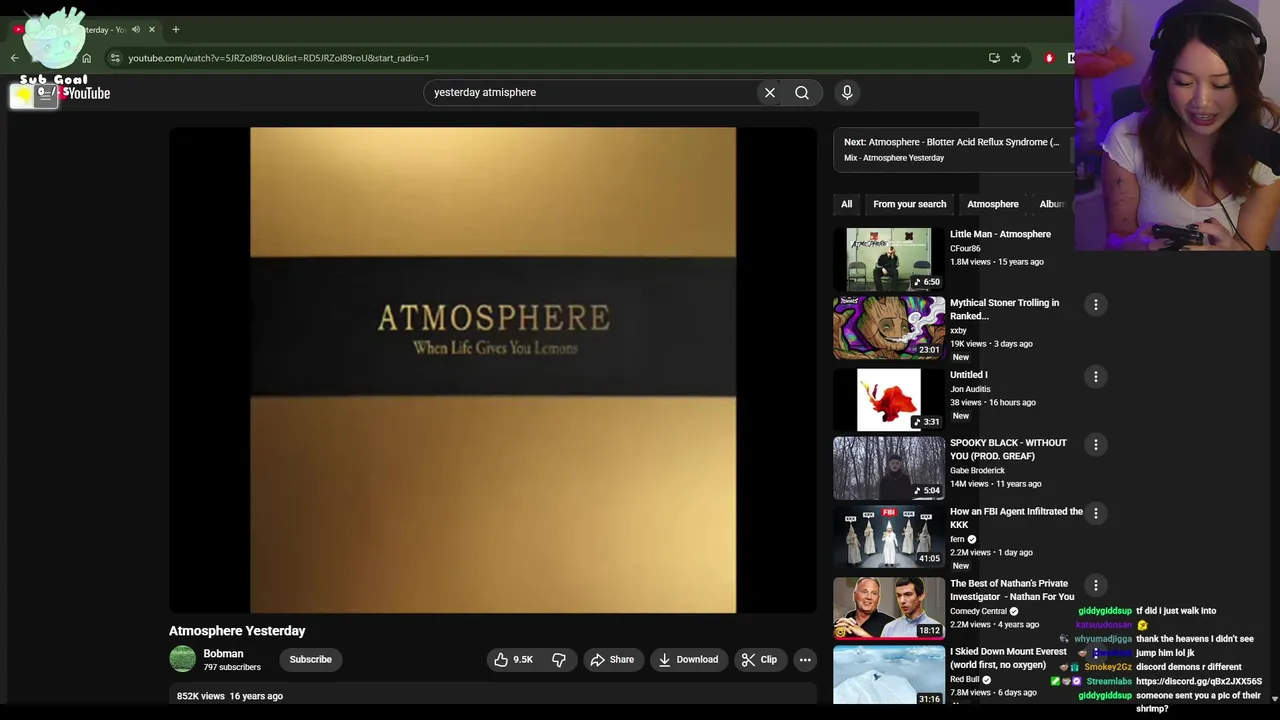Select the From your search chip
The height and width of the screenshot is (720, 1280).
(909, 204)
